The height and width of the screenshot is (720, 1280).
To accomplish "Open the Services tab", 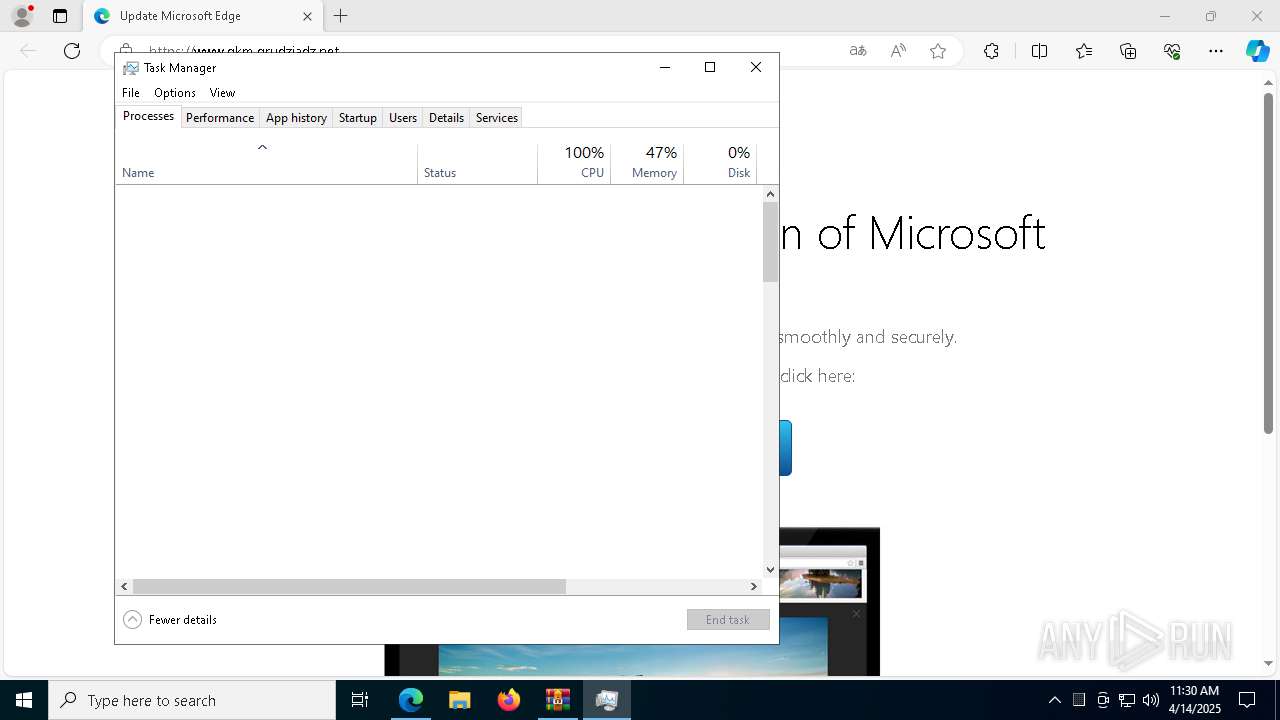I will click(497, 117).
